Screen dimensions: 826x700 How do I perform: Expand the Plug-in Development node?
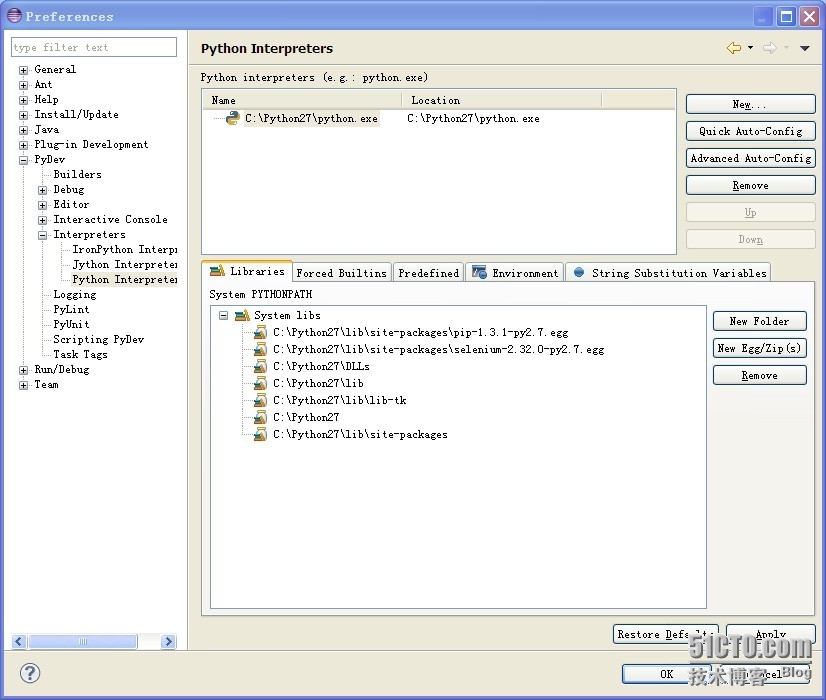click(x=23, y=145)
